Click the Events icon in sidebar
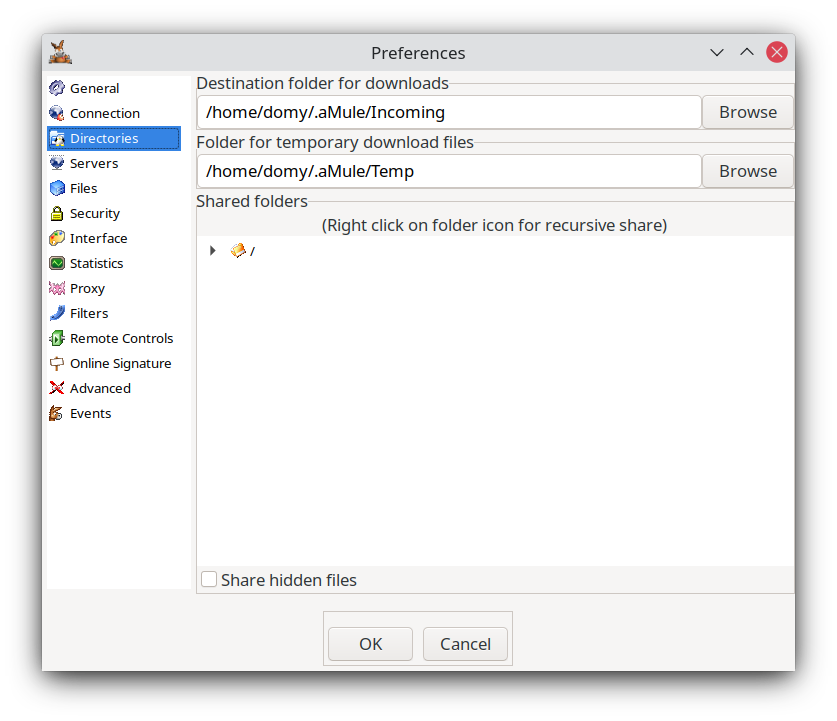 pos(56,414)
